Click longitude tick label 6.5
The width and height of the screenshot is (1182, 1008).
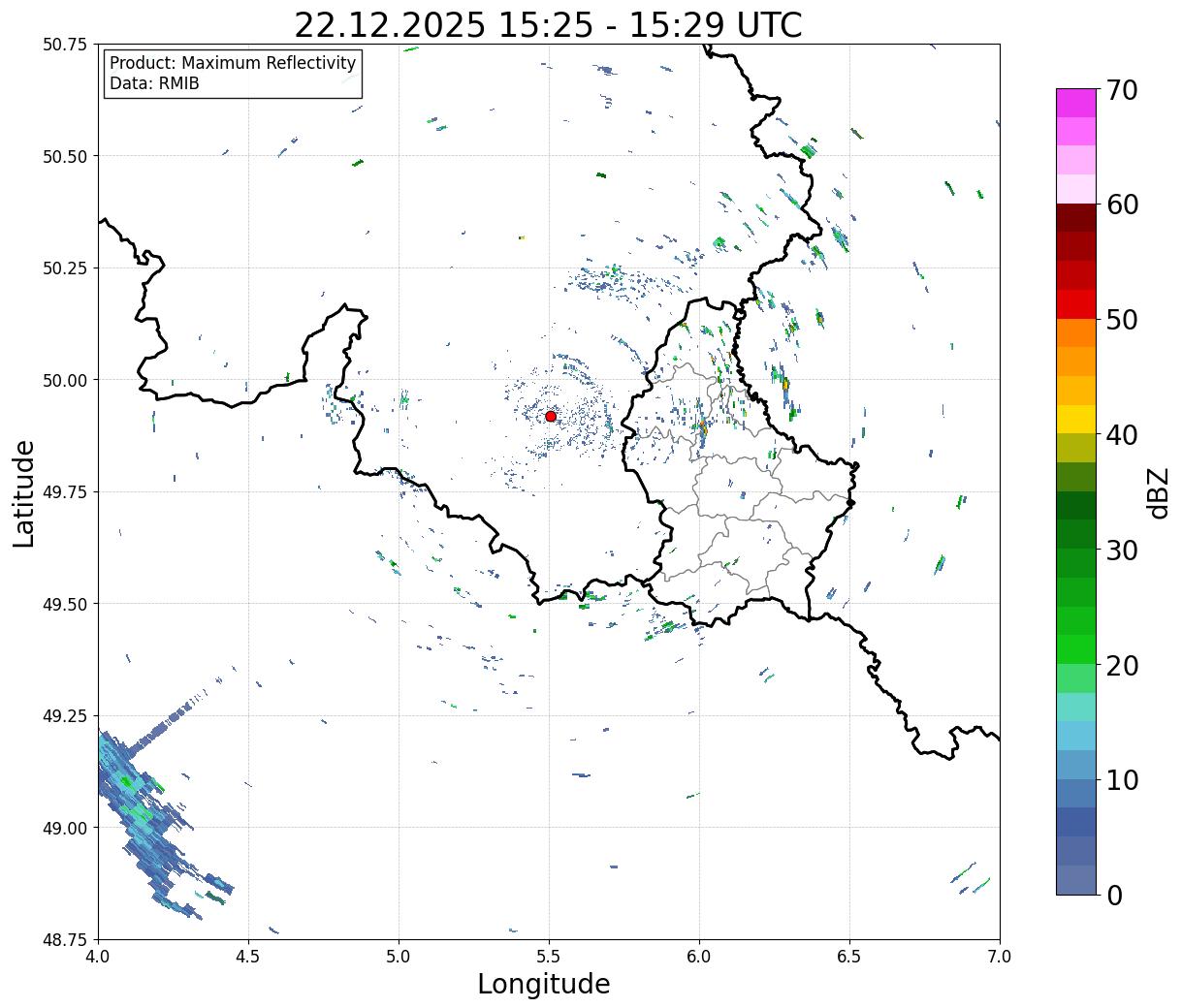point(849,957)
